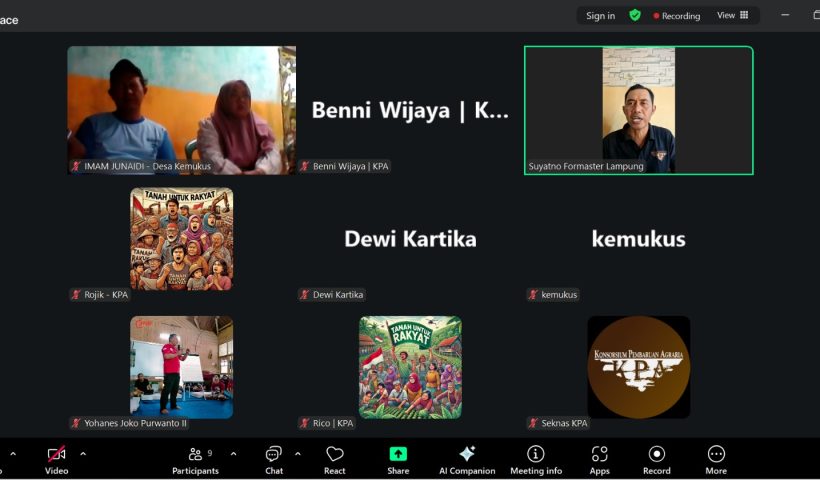The width and height of the screenshot is (820, 480).
Task: Open the More options menu
Action: pos(716,459)
